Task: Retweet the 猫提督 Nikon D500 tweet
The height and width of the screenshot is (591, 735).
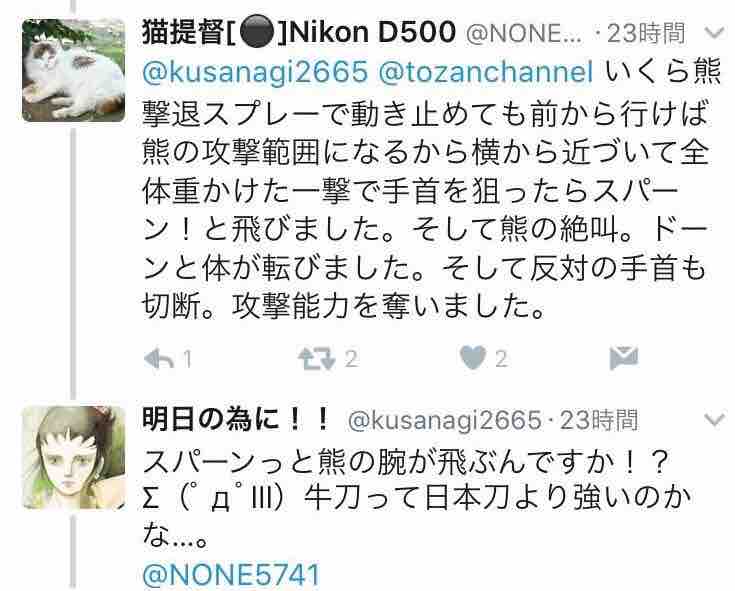Action: [x=317, y=359]
